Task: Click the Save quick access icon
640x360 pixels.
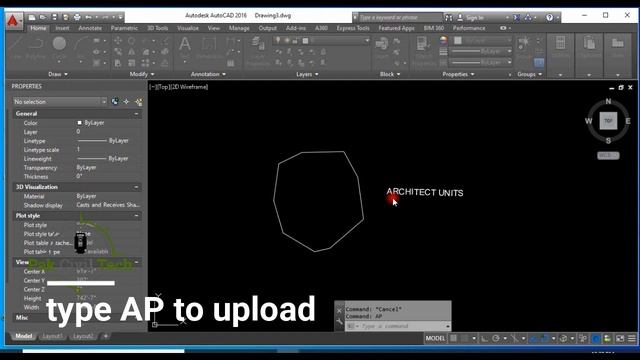Action: point(54,17)
